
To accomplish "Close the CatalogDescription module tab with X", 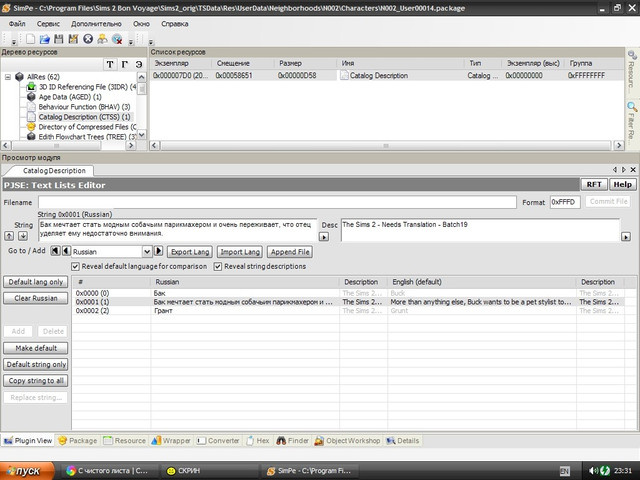I will tap(633, 169).
